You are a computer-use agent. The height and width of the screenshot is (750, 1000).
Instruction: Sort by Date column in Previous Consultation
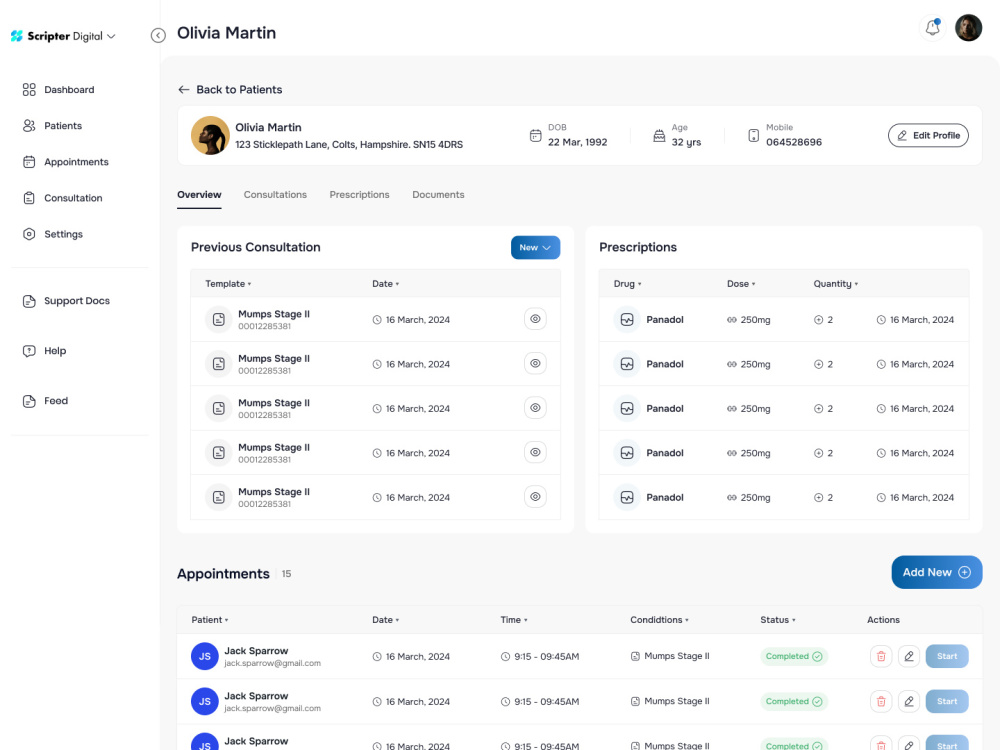pyautogui.click(x=385, y=284)
